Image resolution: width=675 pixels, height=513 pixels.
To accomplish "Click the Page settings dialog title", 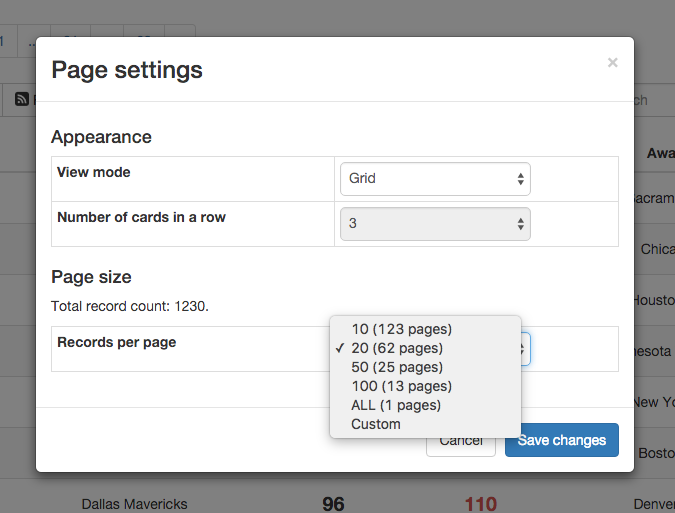I will point(127,70).
